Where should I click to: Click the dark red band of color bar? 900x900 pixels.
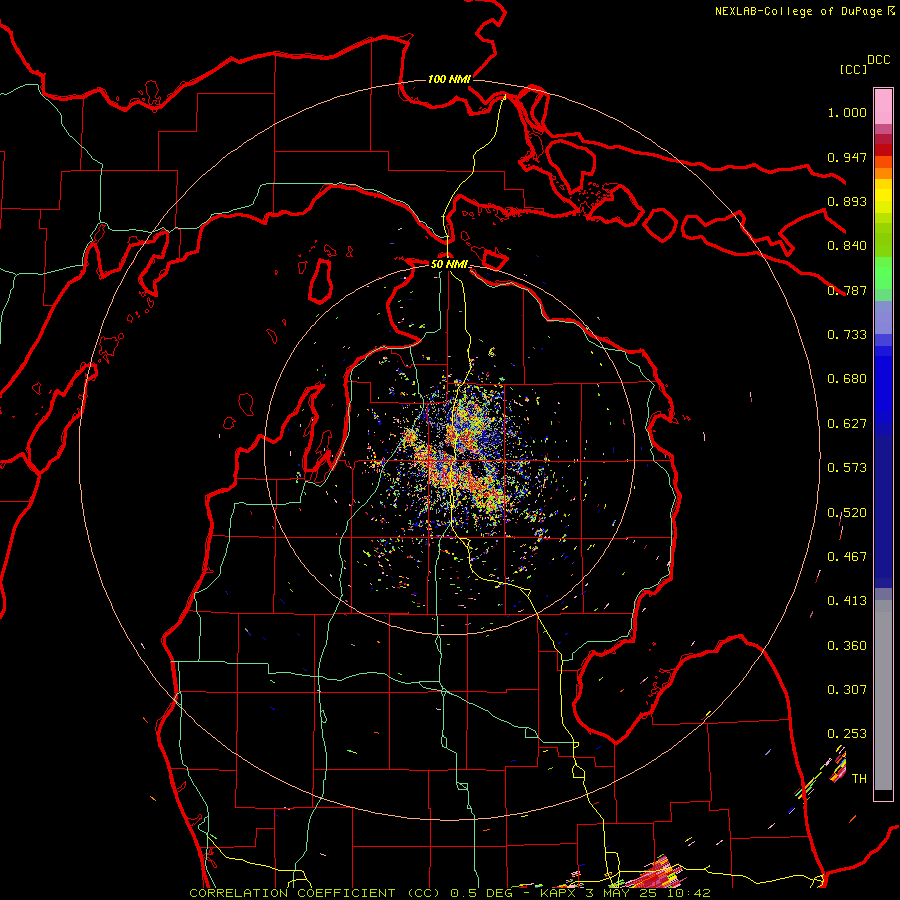tap(883, 144)
